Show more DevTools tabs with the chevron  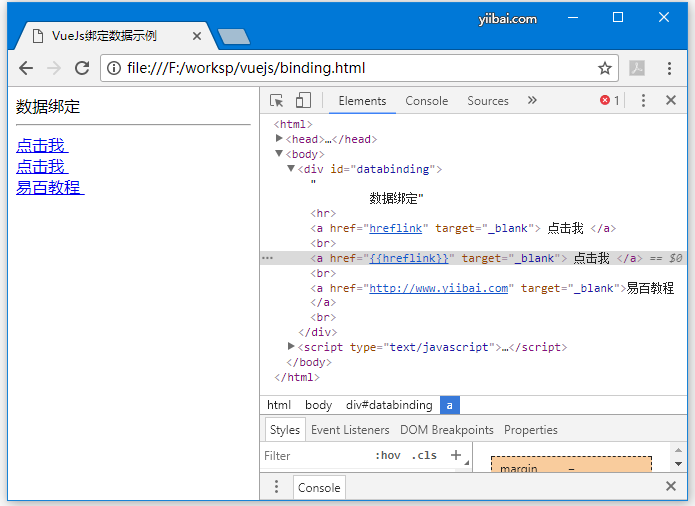[532, 100]
